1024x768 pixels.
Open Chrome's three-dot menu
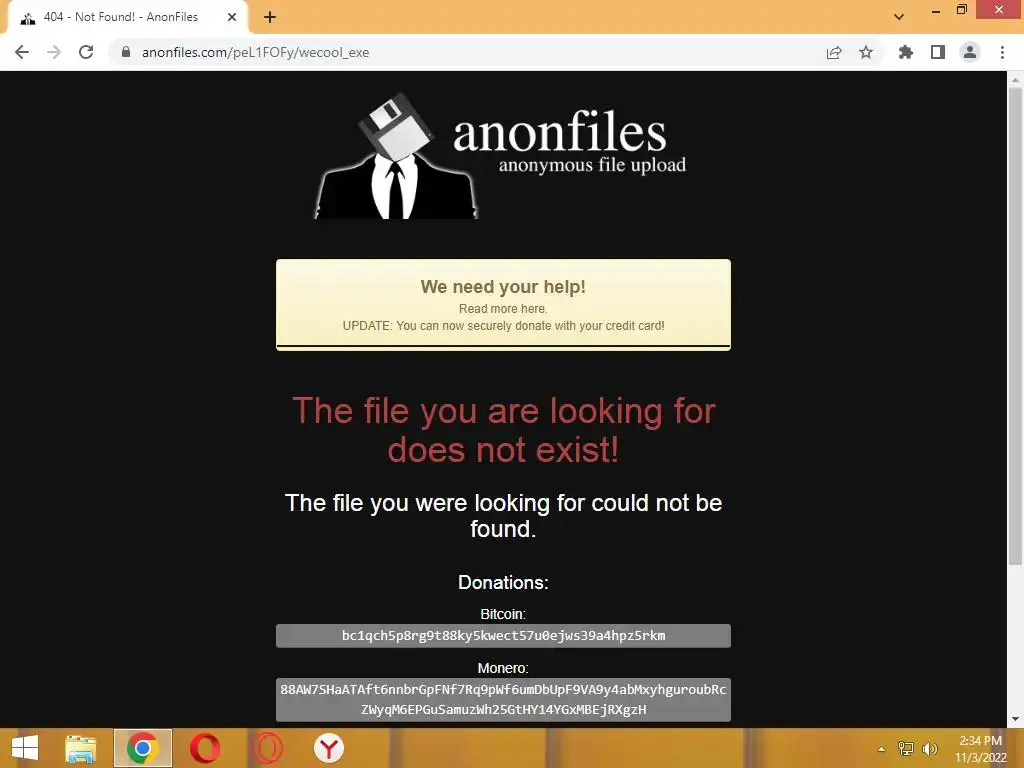coord(1002,52)
